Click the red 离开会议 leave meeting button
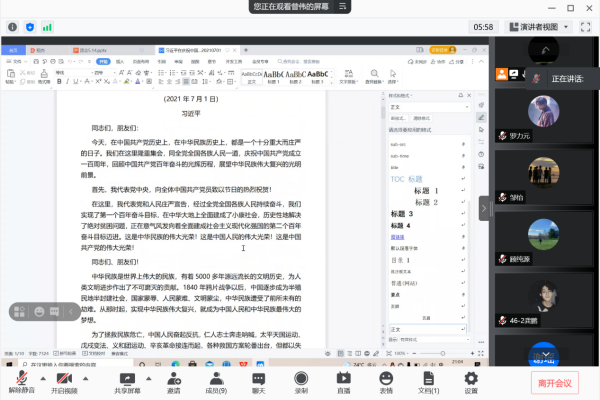This screenshot has width=600, height=400. click(554, 382)
